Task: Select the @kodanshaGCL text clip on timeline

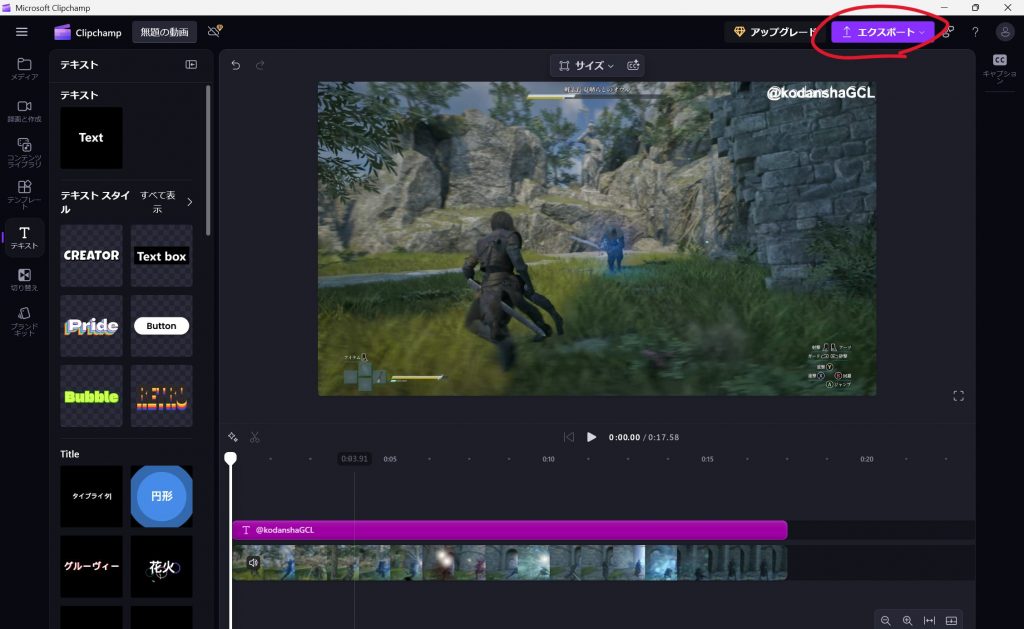Action: pos(509,530)
